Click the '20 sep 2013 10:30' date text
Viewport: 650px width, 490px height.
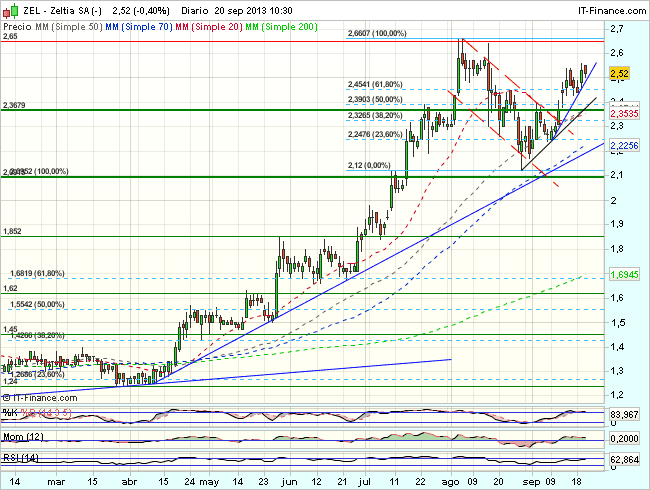tap(254, 11)
